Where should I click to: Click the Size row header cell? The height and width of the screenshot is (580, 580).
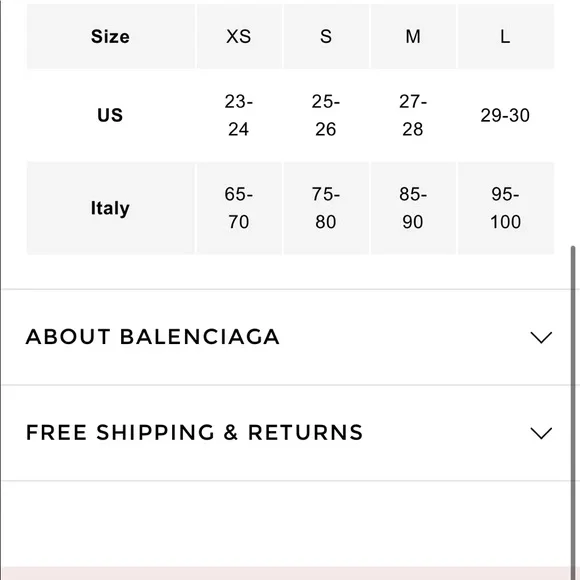(x=111, y=36)
